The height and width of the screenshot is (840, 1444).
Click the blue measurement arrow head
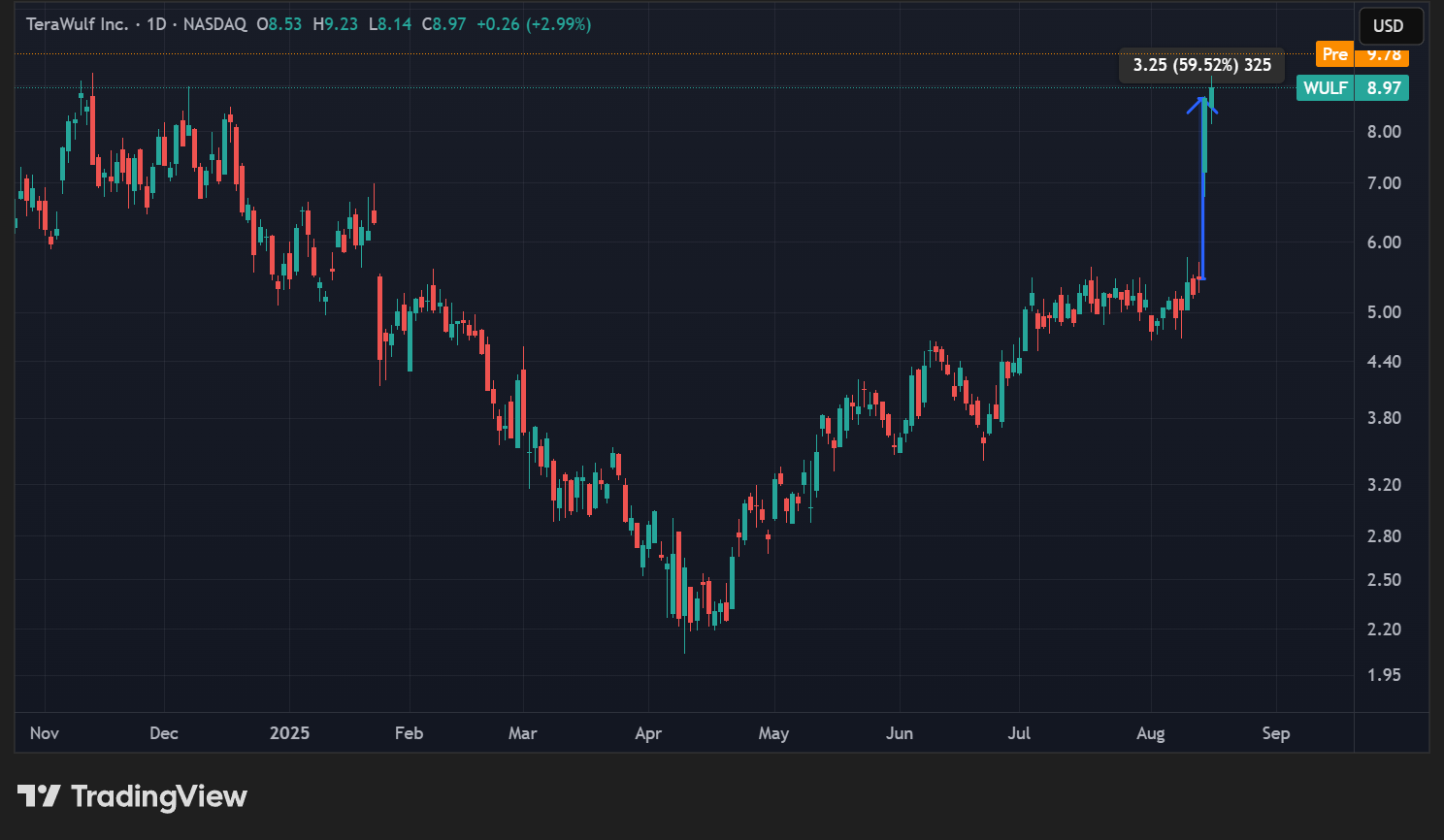1202,101
